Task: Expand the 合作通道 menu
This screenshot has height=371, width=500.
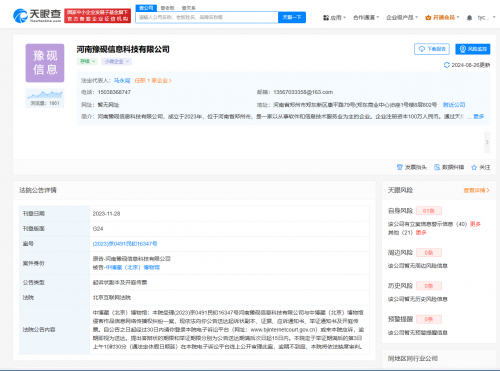Action: tap(366, 17)
